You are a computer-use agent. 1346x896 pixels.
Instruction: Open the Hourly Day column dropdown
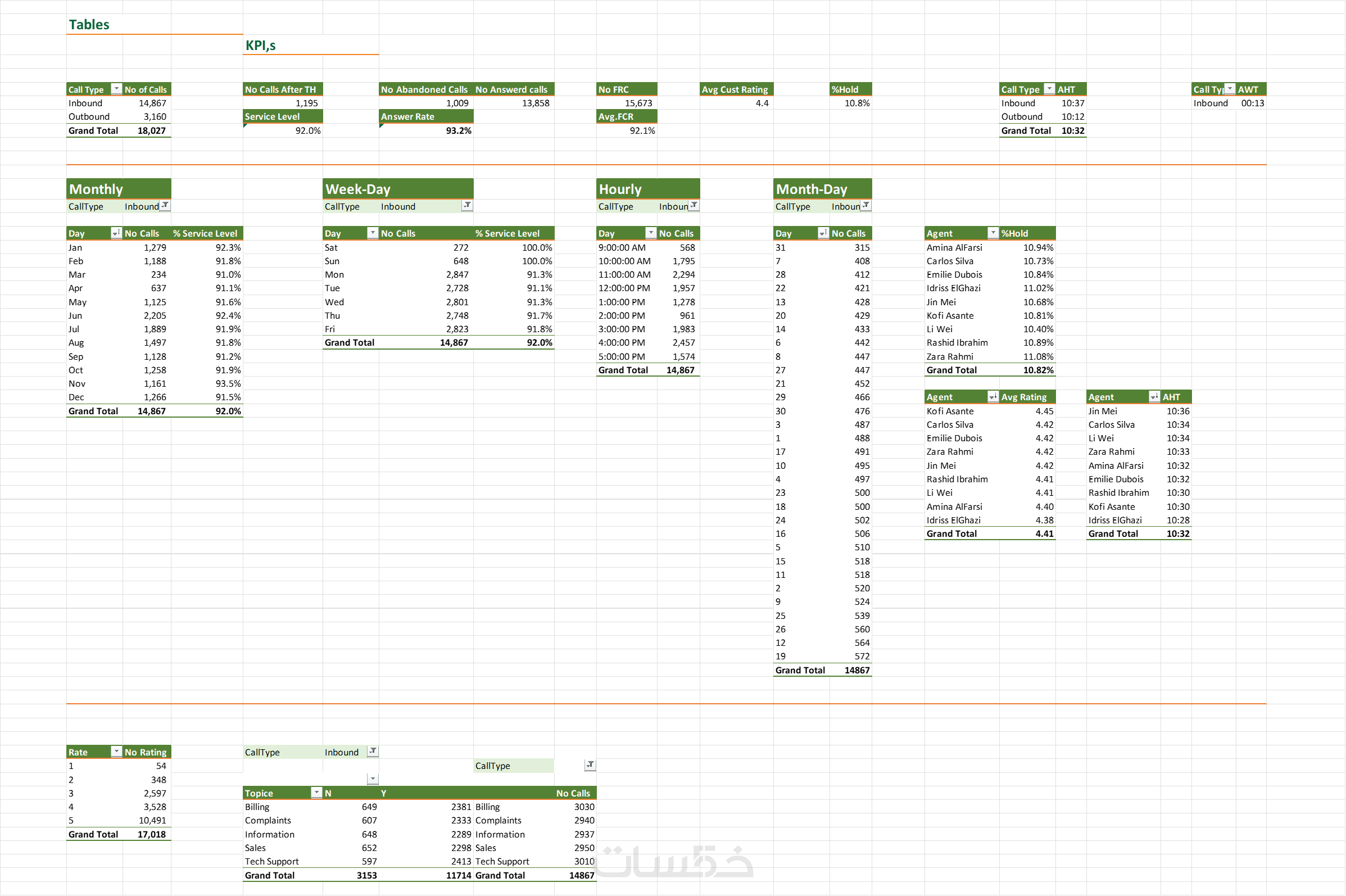pos(651,233)
